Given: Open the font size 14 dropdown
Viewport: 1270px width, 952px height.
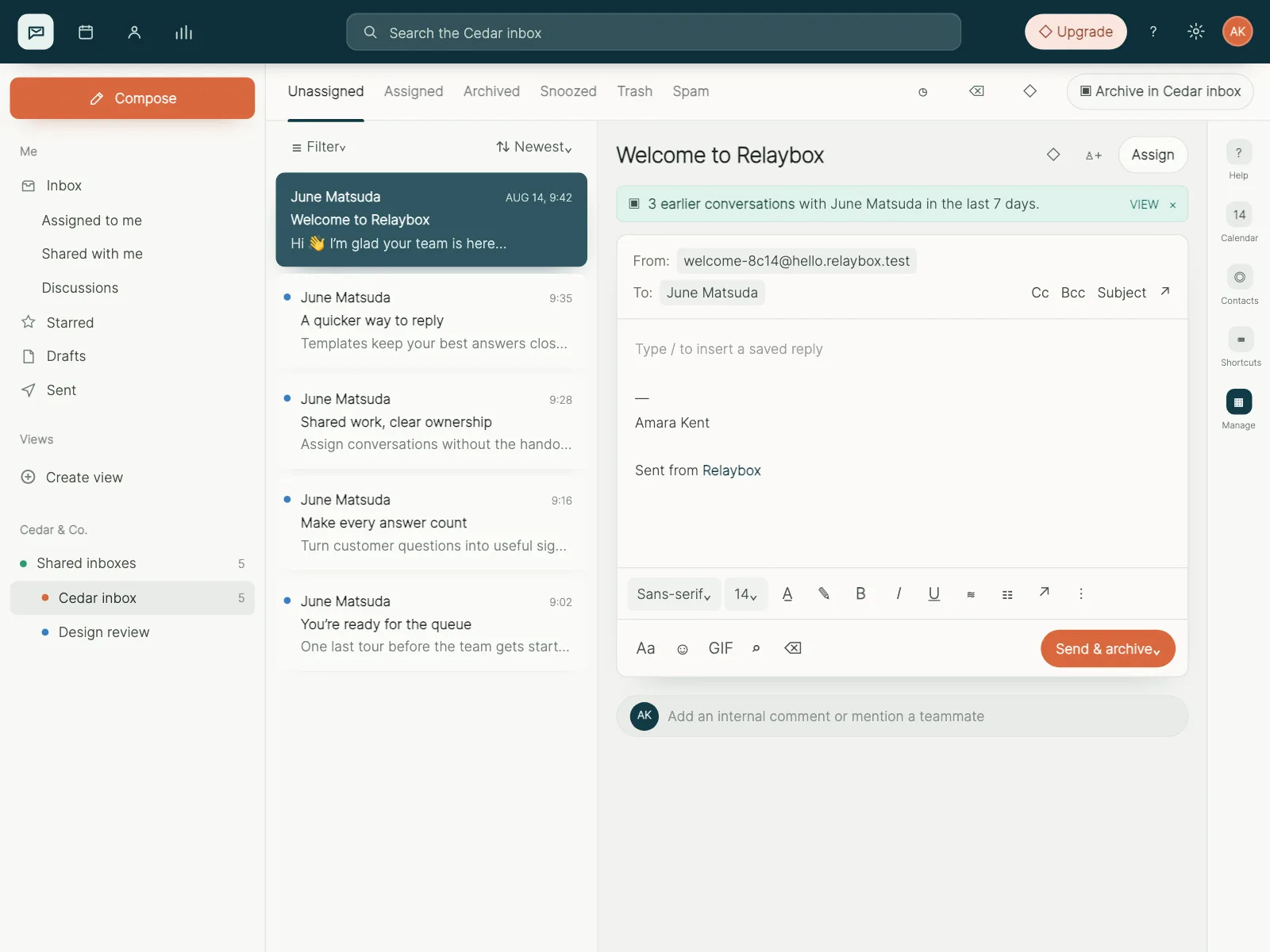Looking at the screenshot, I should pyautogui.click(x=745, y=594).
